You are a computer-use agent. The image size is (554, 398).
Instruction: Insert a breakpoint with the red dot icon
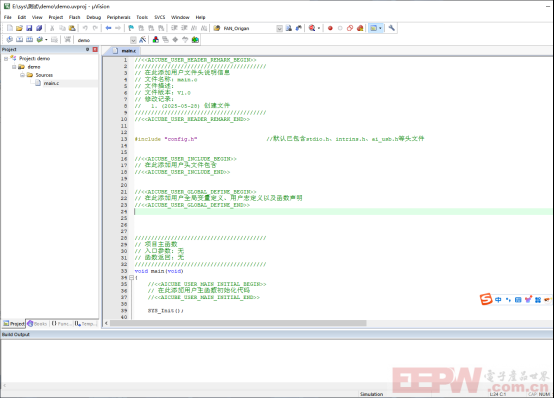click(330, 28)
